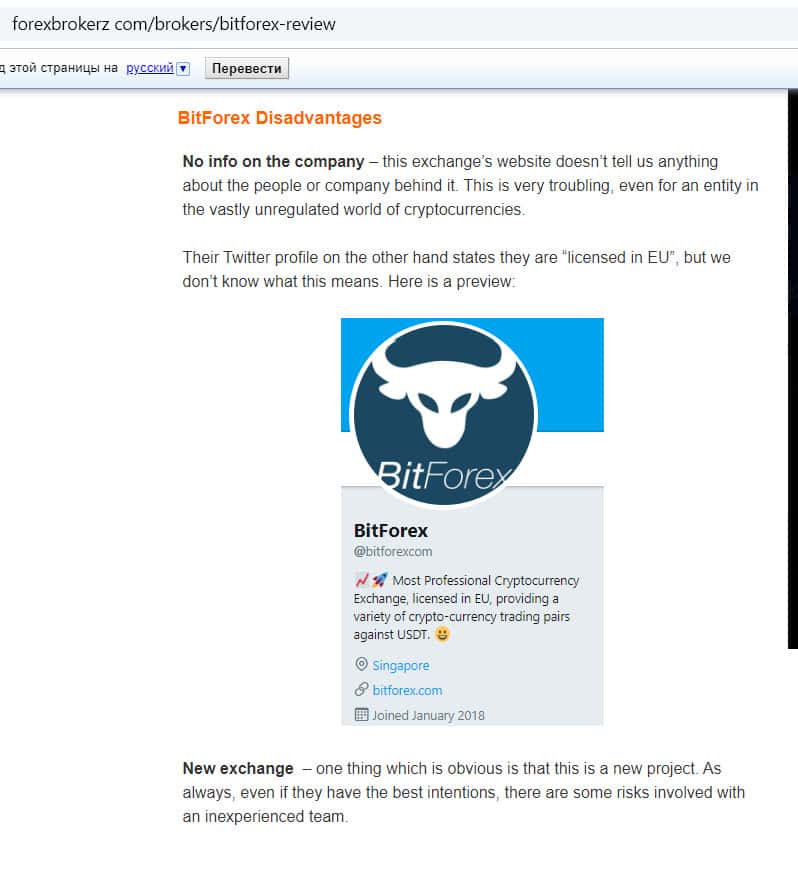Screen dimensions: 798x896
Task: Click the dark vertical scrollbar on the right edge
Action: click(793, 369)
